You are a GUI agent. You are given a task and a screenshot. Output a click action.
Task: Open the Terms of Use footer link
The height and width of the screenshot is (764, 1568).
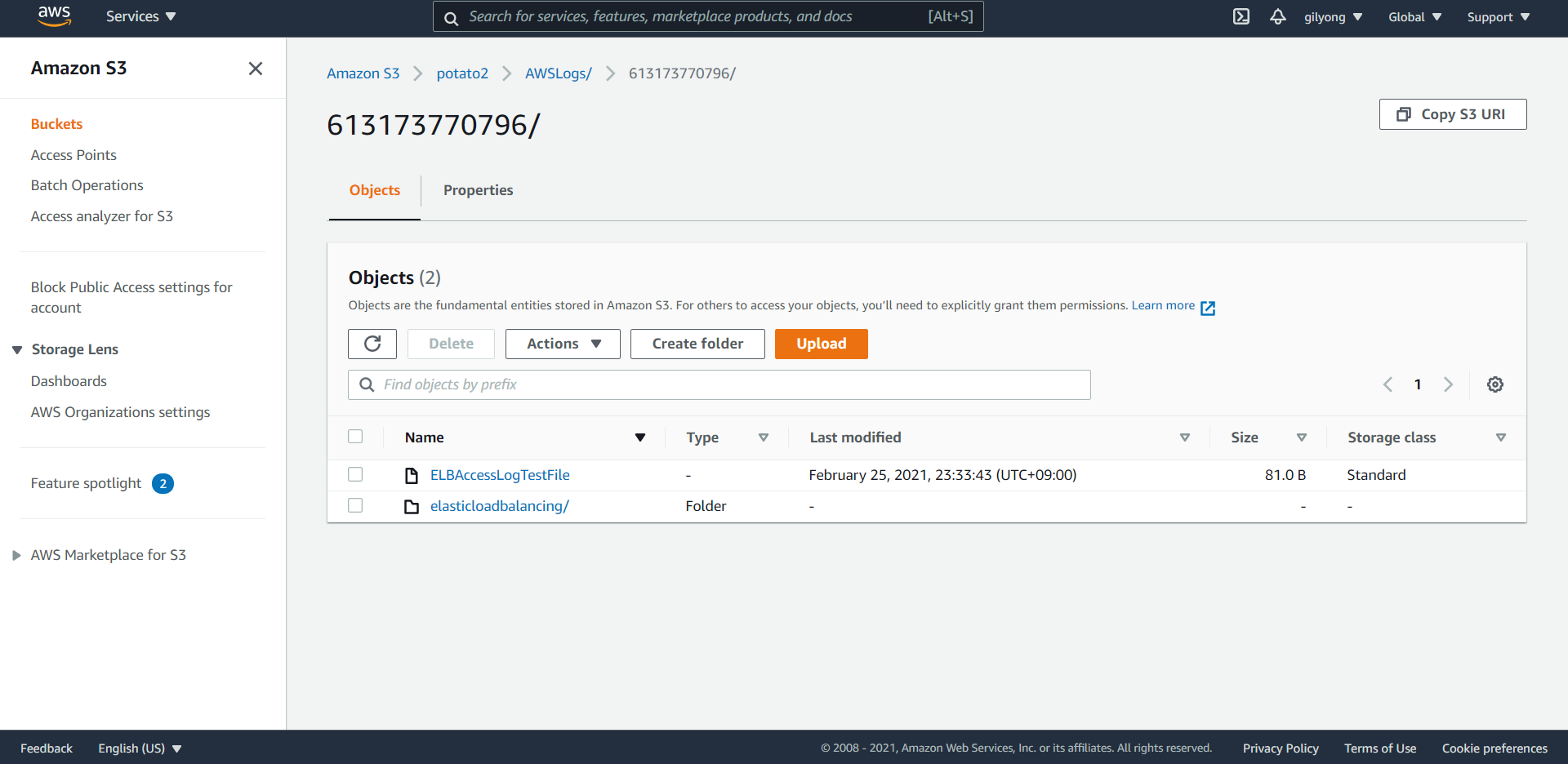click(x=1380, y=748)
